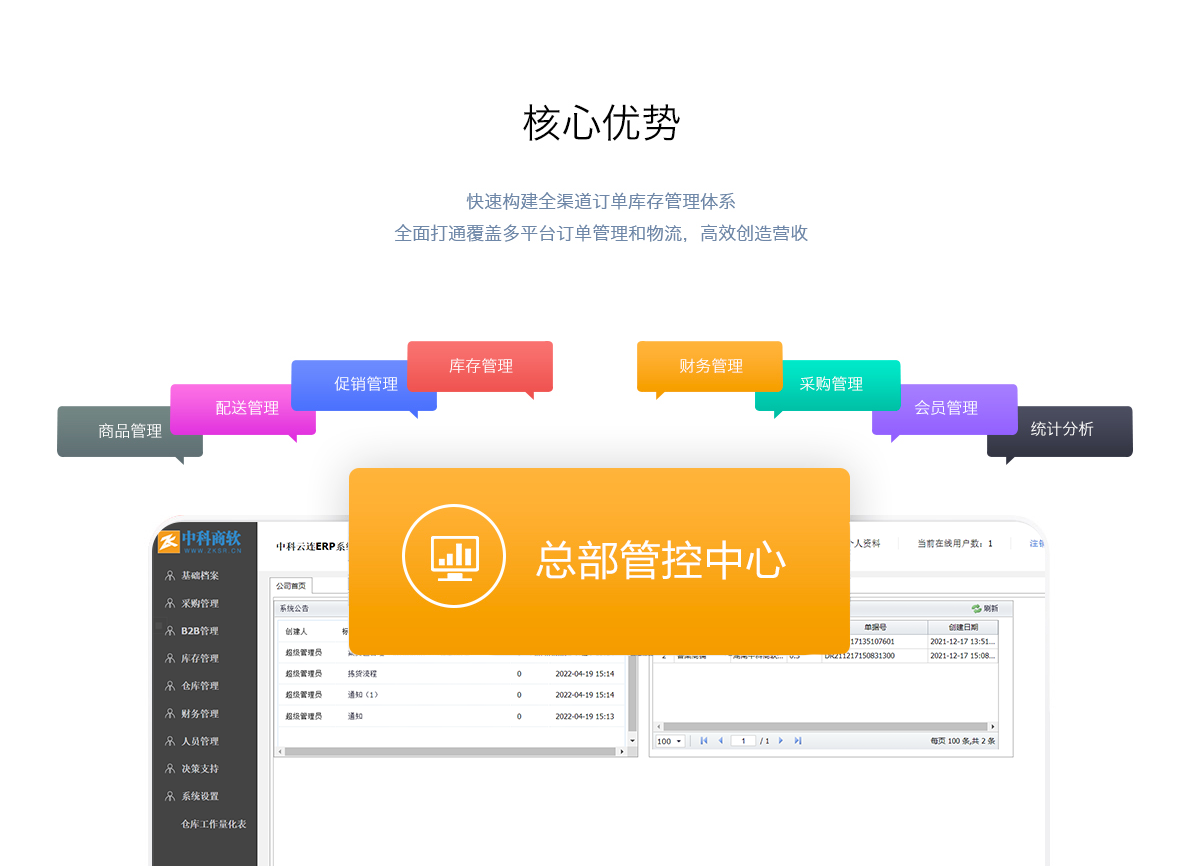Go to the first page of results

coord(704,741)
